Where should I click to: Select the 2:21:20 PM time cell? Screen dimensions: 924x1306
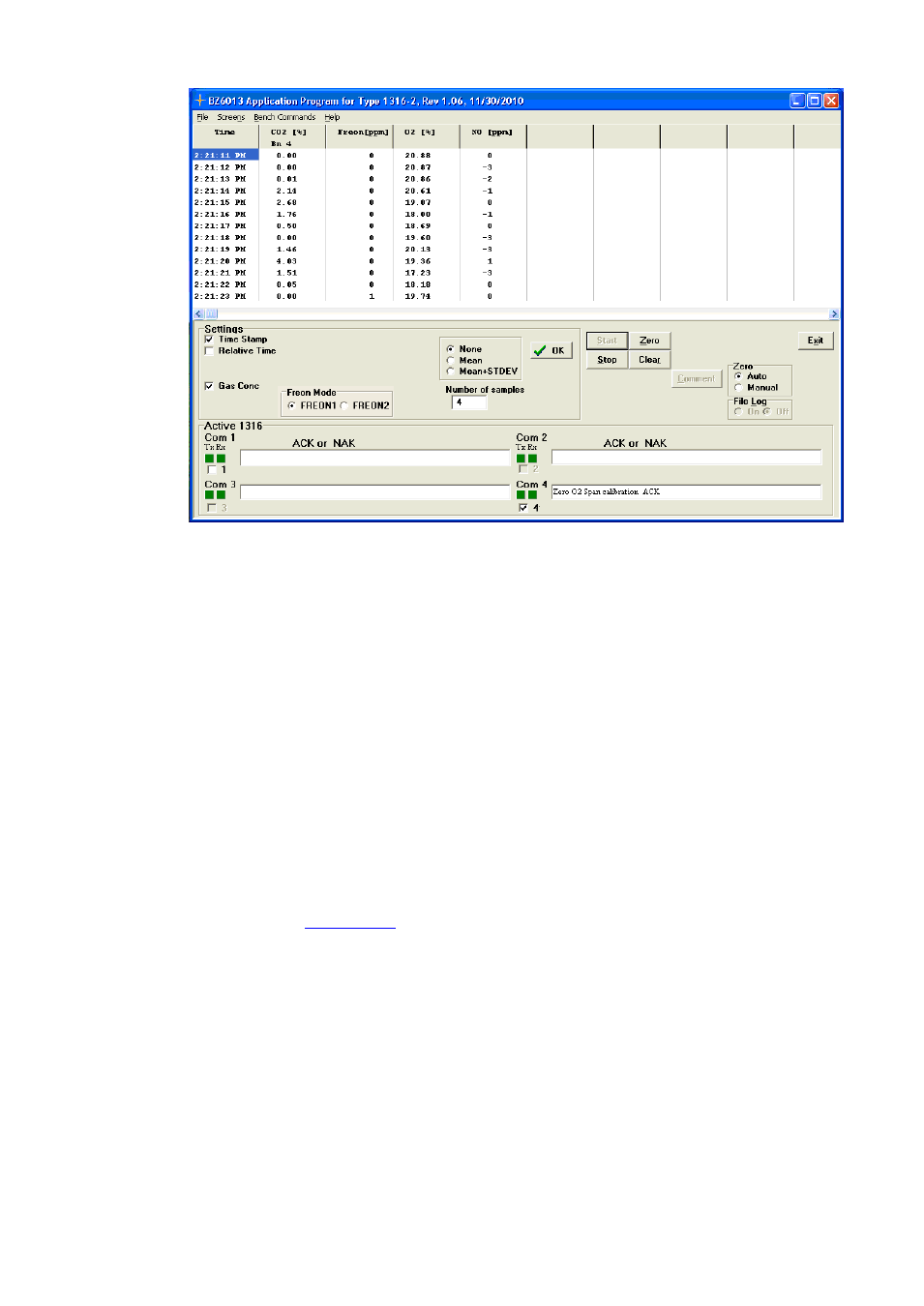tap(221, 262)
